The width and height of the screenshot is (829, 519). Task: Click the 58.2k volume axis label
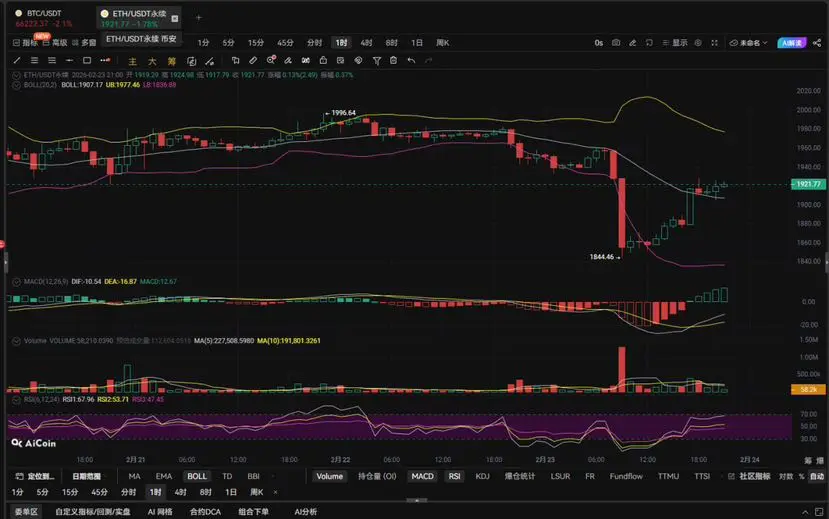[808, 390]
